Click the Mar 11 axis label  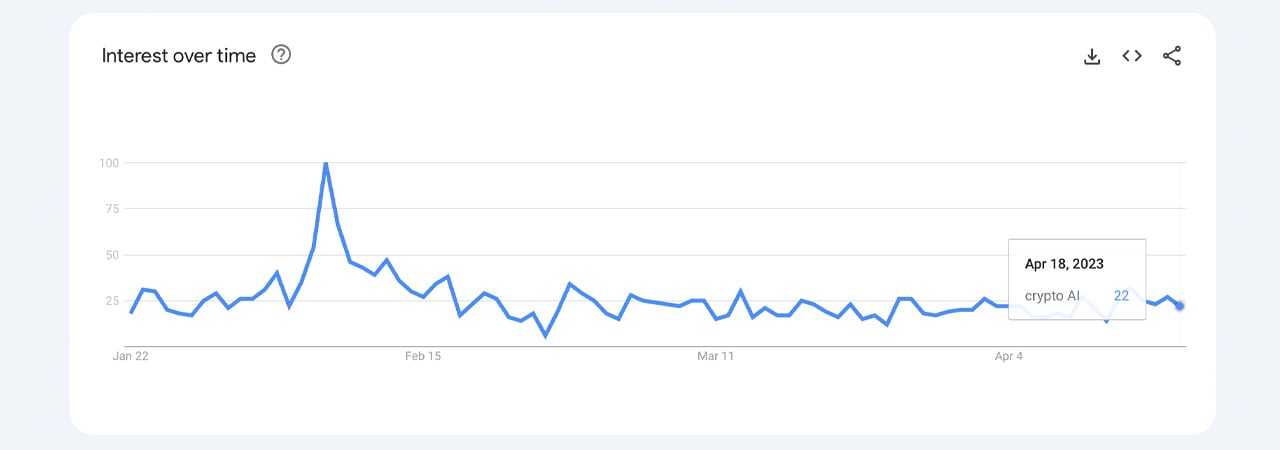point(715,356)
